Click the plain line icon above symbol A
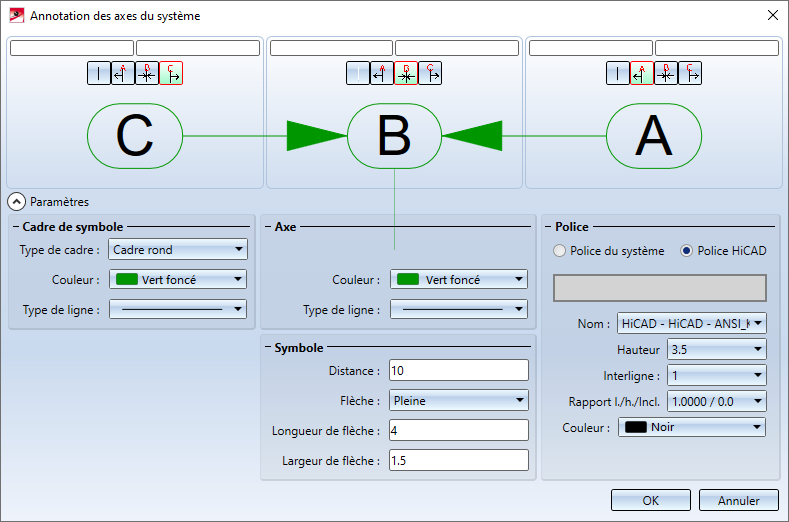Screen dimensions: 789x522 (x=618, y=73)
